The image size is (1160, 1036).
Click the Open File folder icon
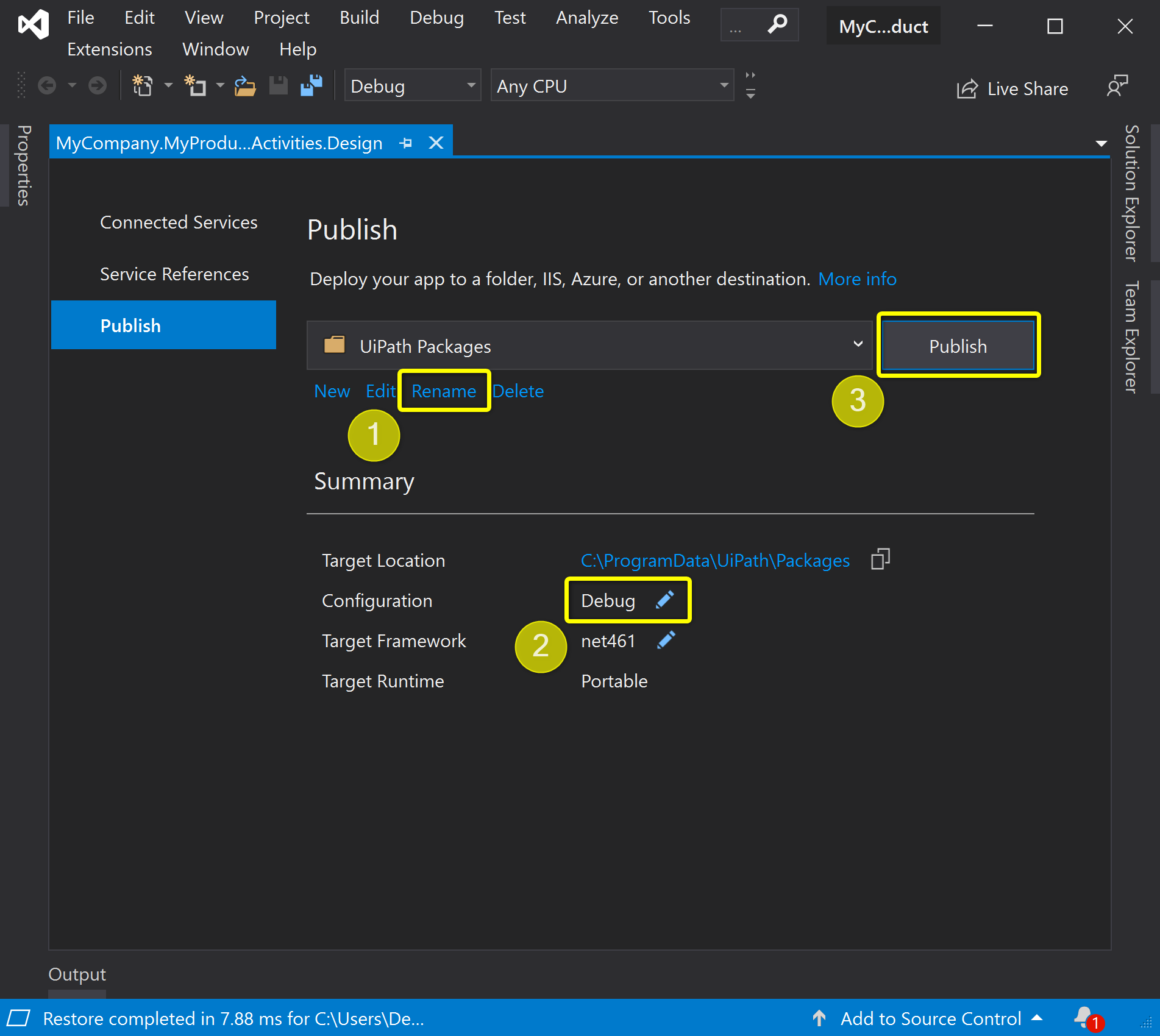(245, 87)
